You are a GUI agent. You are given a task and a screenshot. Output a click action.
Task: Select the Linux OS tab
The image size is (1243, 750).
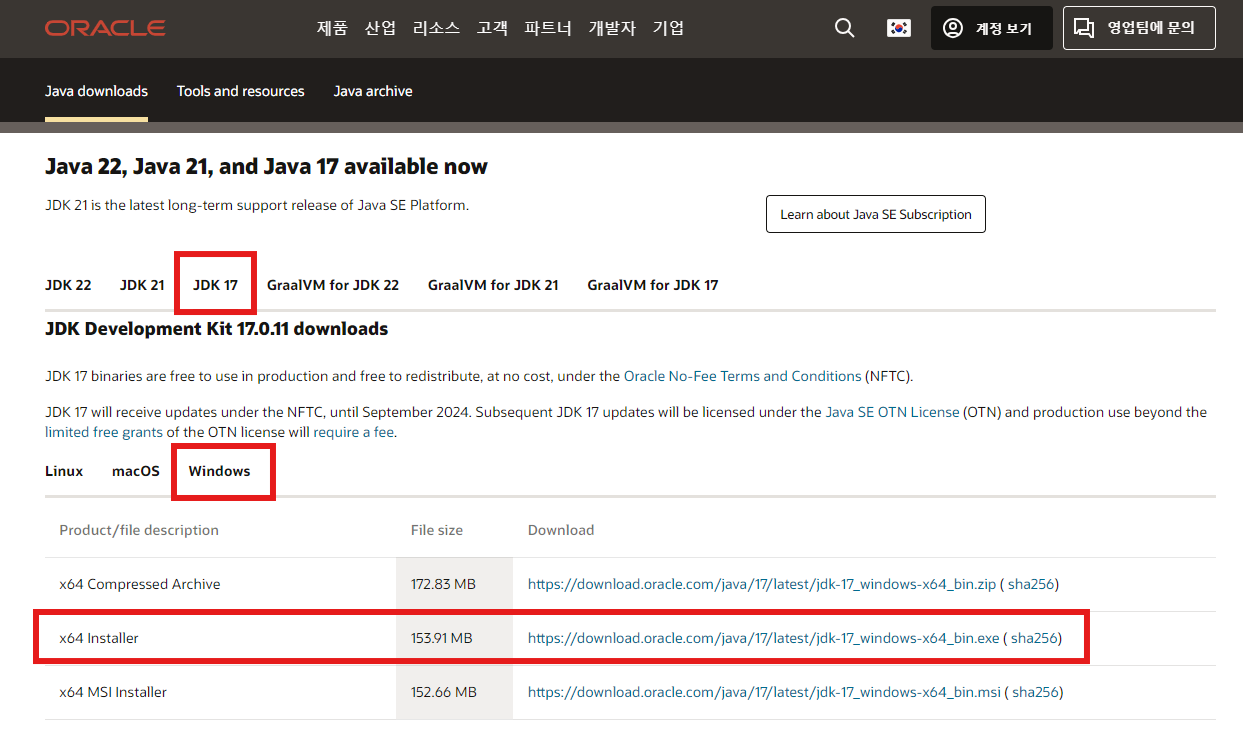tap(64, 471)
